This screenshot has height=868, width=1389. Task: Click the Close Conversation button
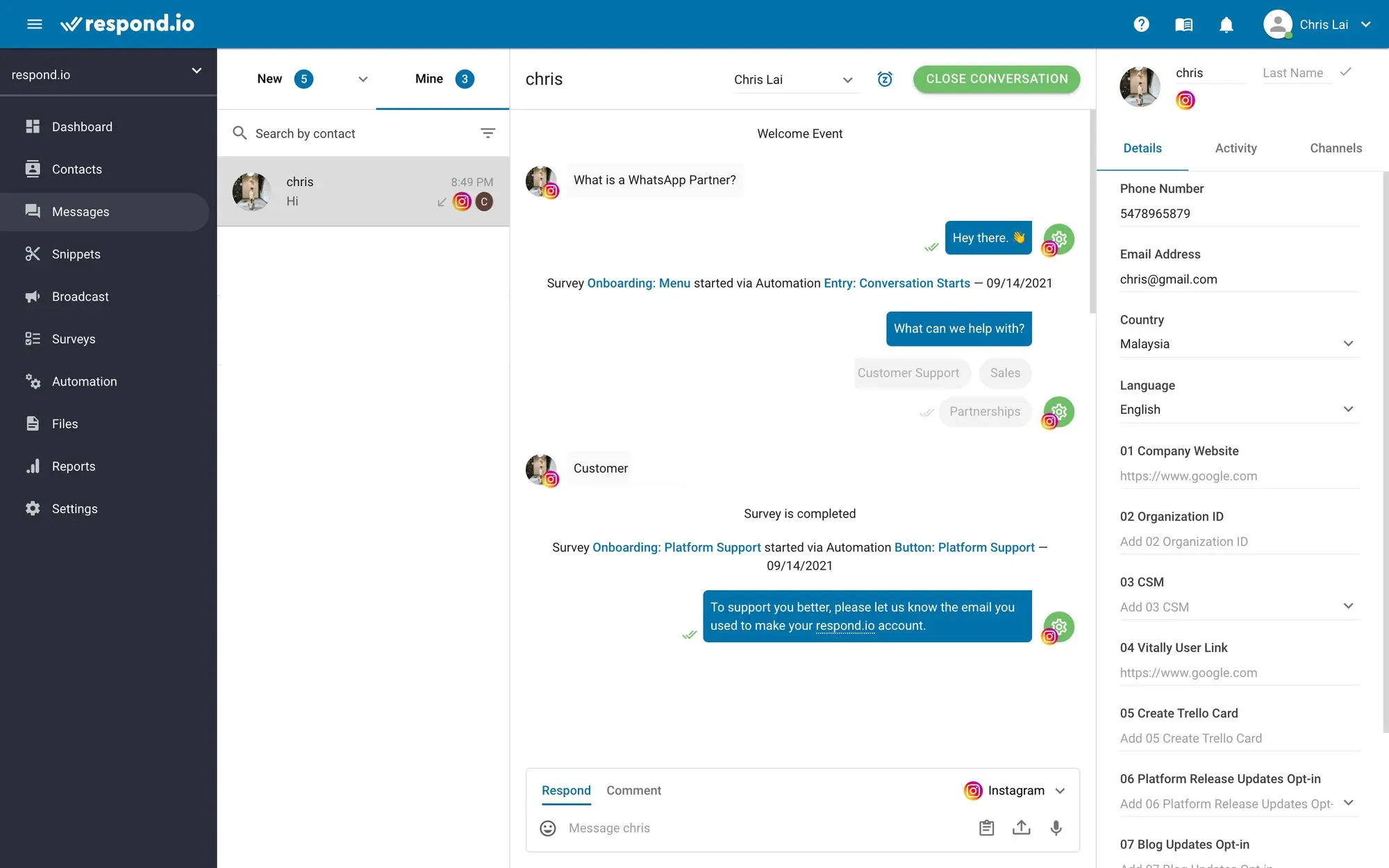point(997,79)
